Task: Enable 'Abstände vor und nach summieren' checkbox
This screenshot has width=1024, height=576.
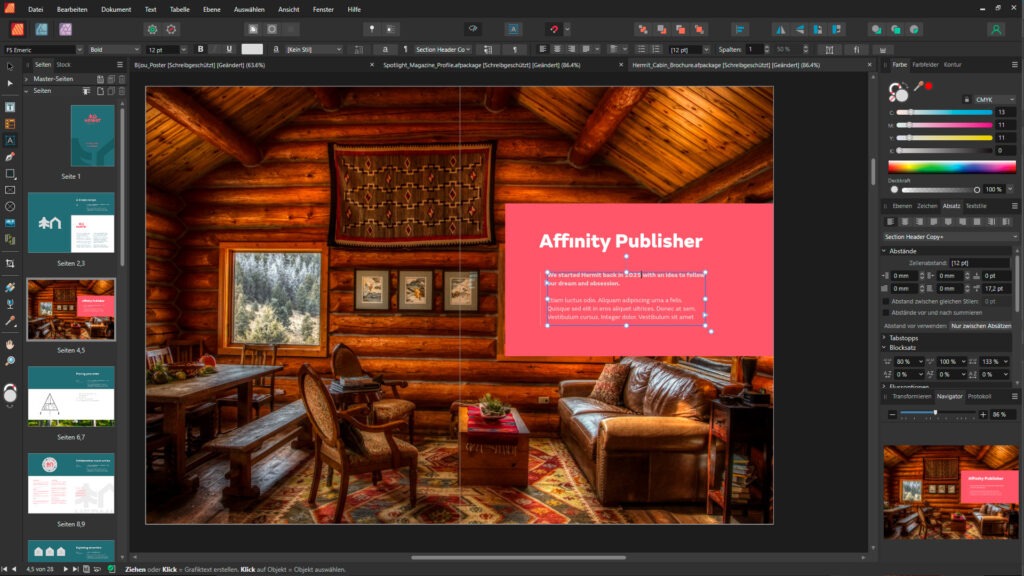Action: [886, 313]
